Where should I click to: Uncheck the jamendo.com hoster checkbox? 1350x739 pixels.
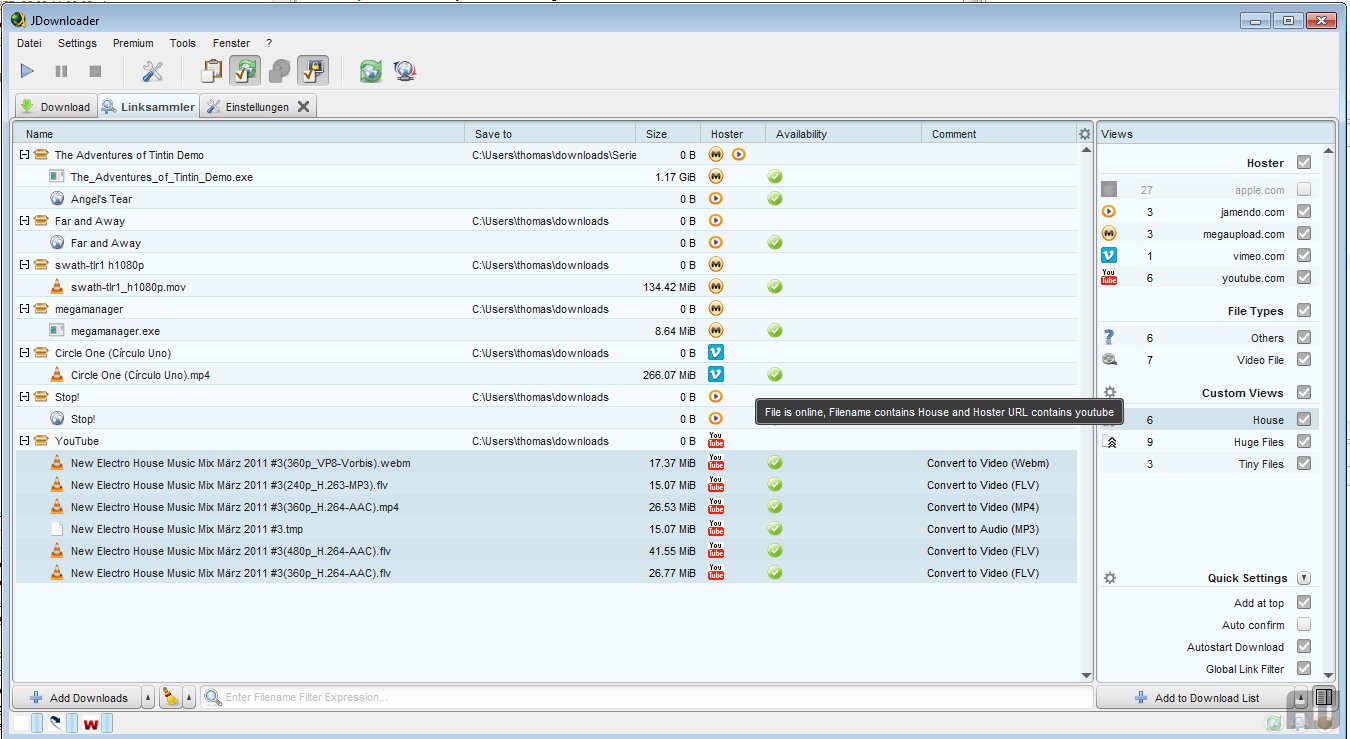coord(1304,211)
